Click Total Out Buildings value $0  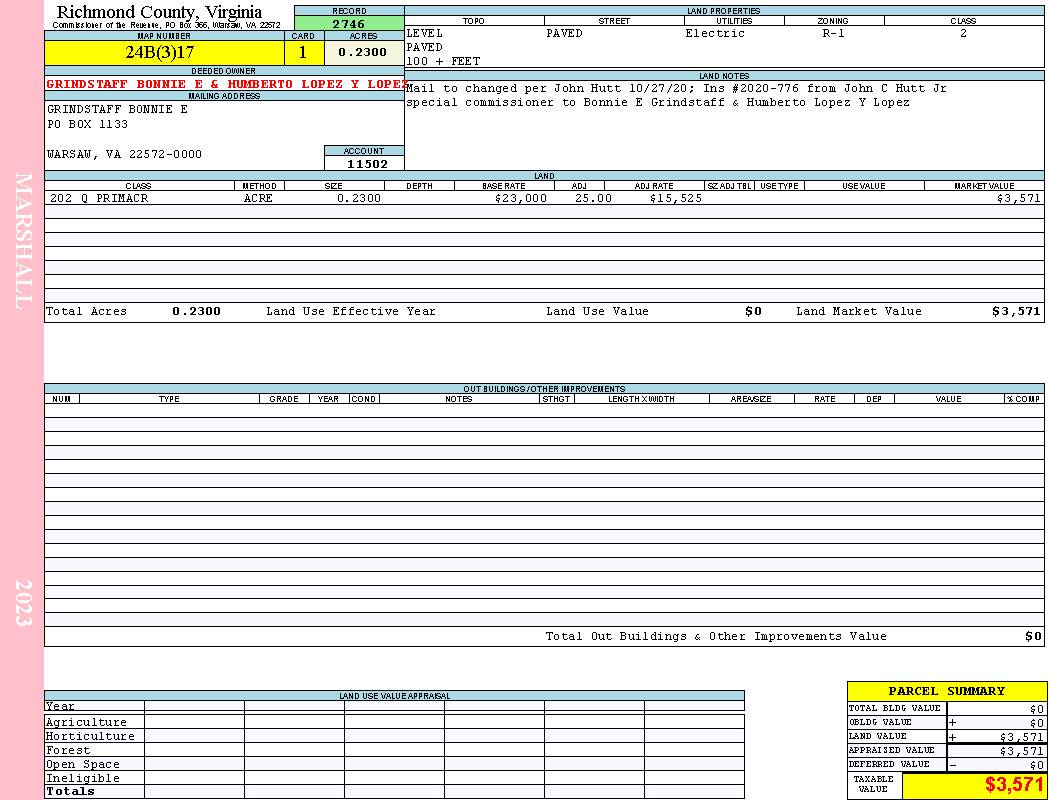click(x=1033, y=636)
